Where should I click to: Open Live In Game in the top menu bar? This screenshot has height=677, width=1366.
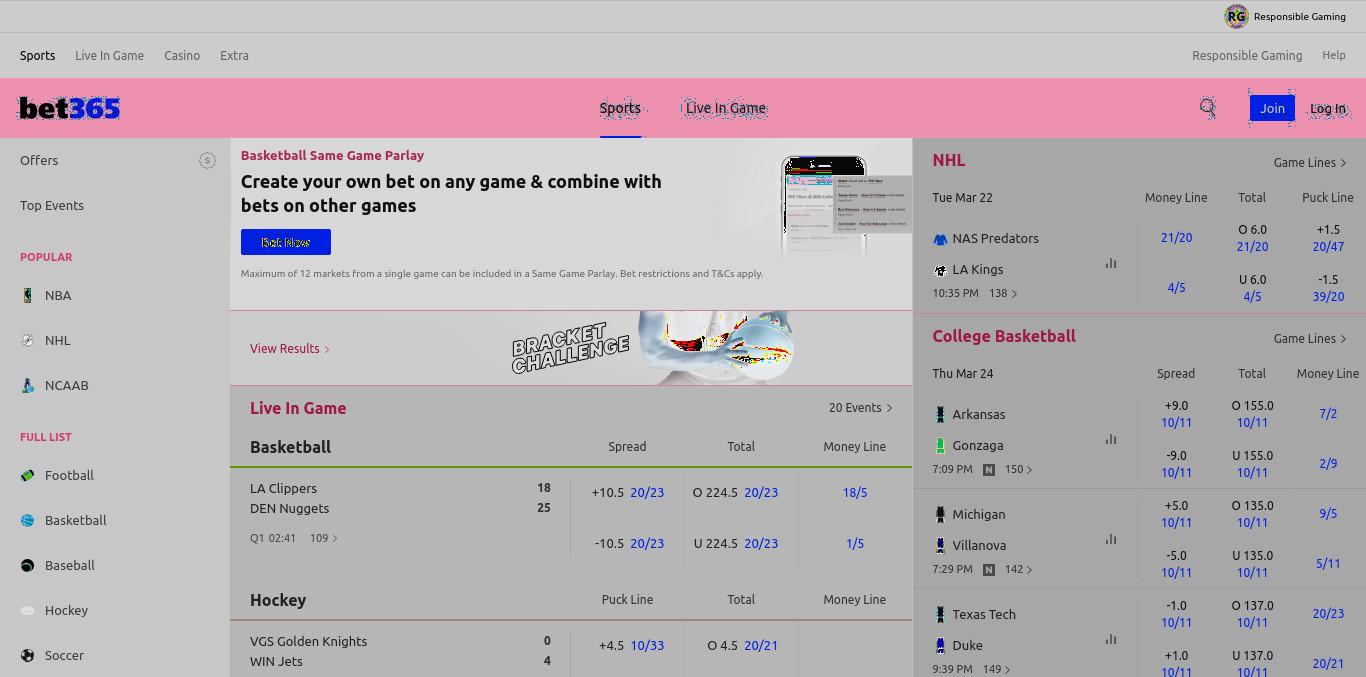pos(109,56)
